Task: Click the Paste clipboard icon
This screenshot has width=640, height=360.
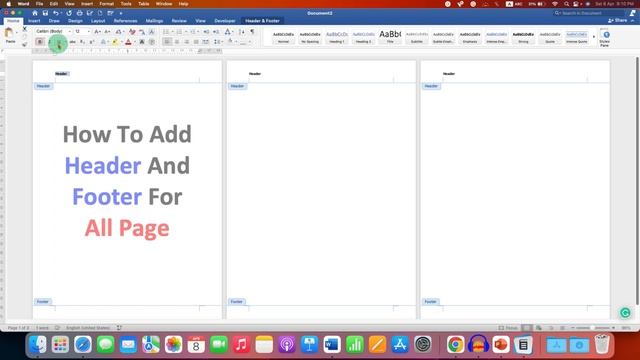Action: (9, 33)
